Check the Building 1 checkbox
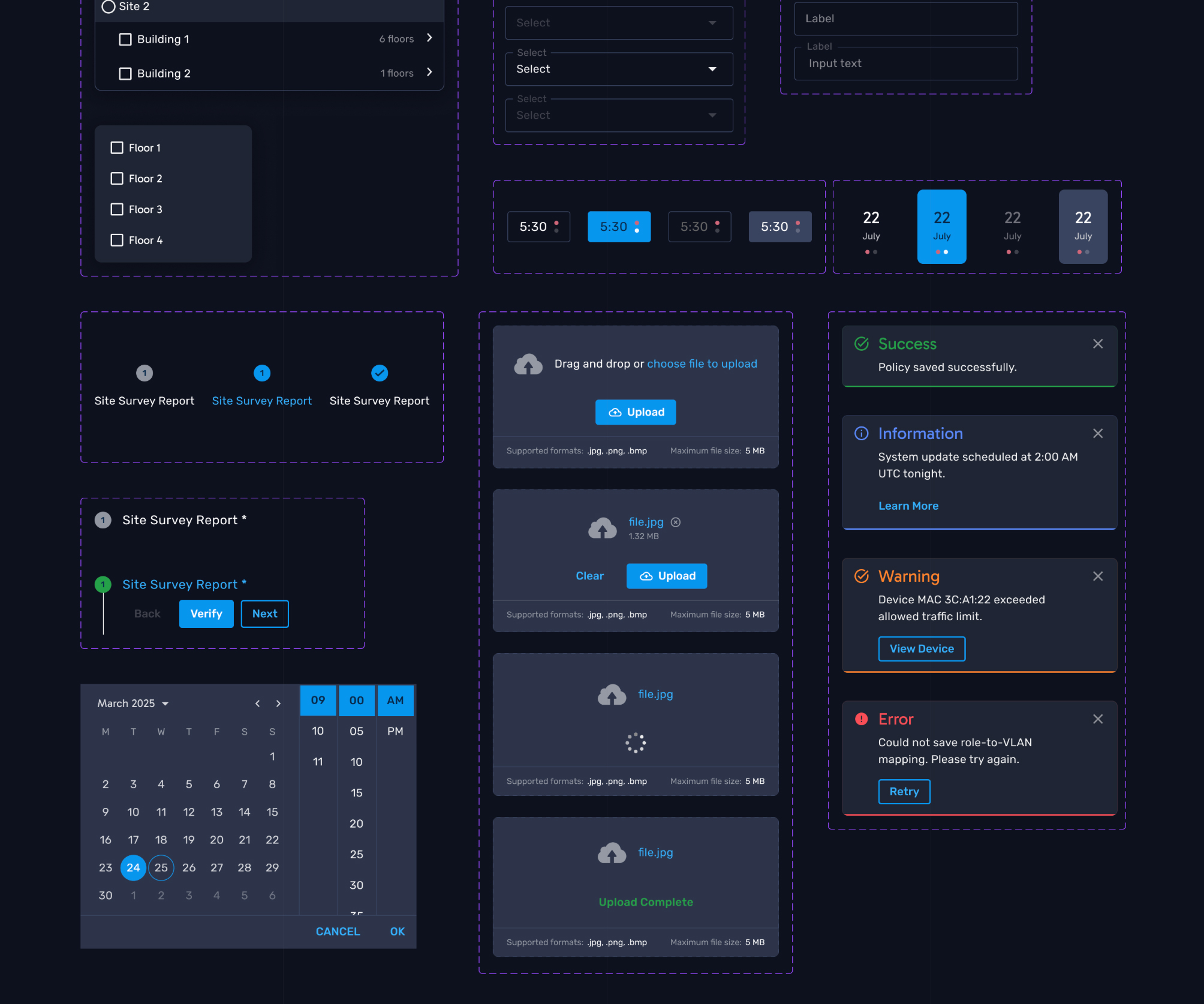This screenshot has width=1204, height=1004. tap(125, 39)
